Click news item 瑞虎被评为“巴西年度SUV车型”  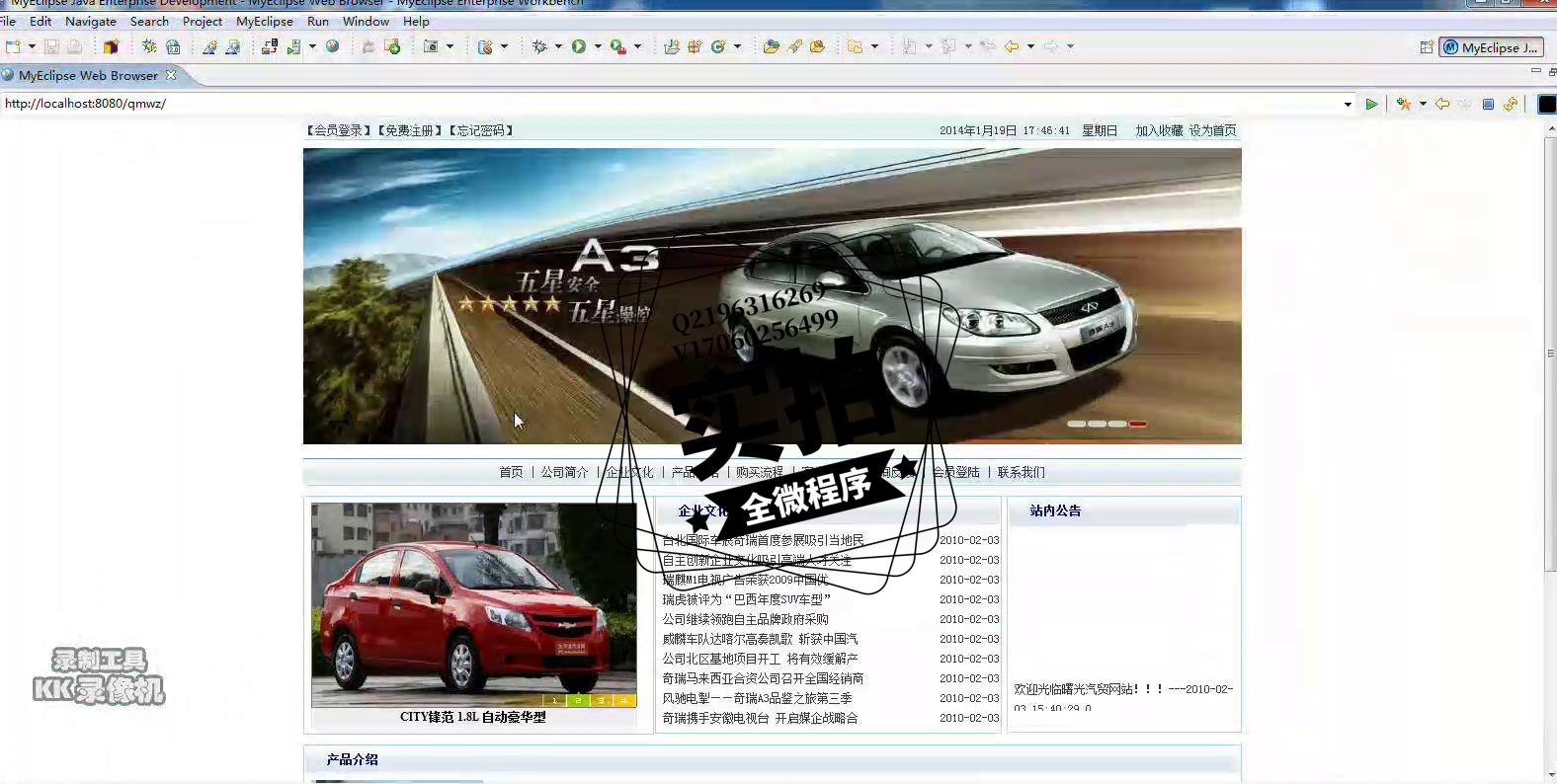747,599
